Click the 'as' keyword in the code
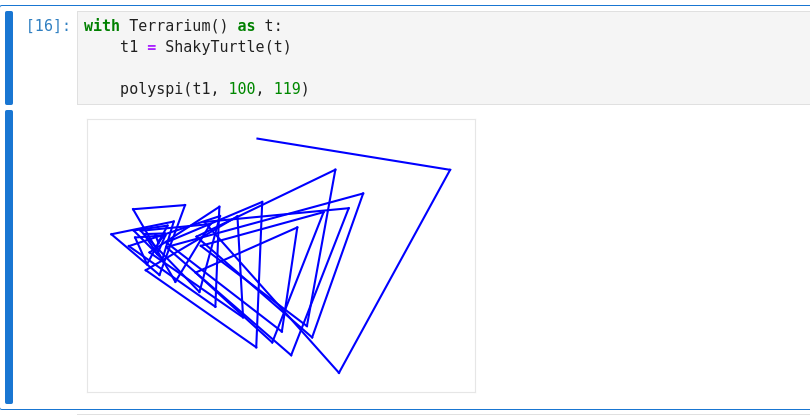The height and width of the screenshot is (415, 810). (246, 26)
